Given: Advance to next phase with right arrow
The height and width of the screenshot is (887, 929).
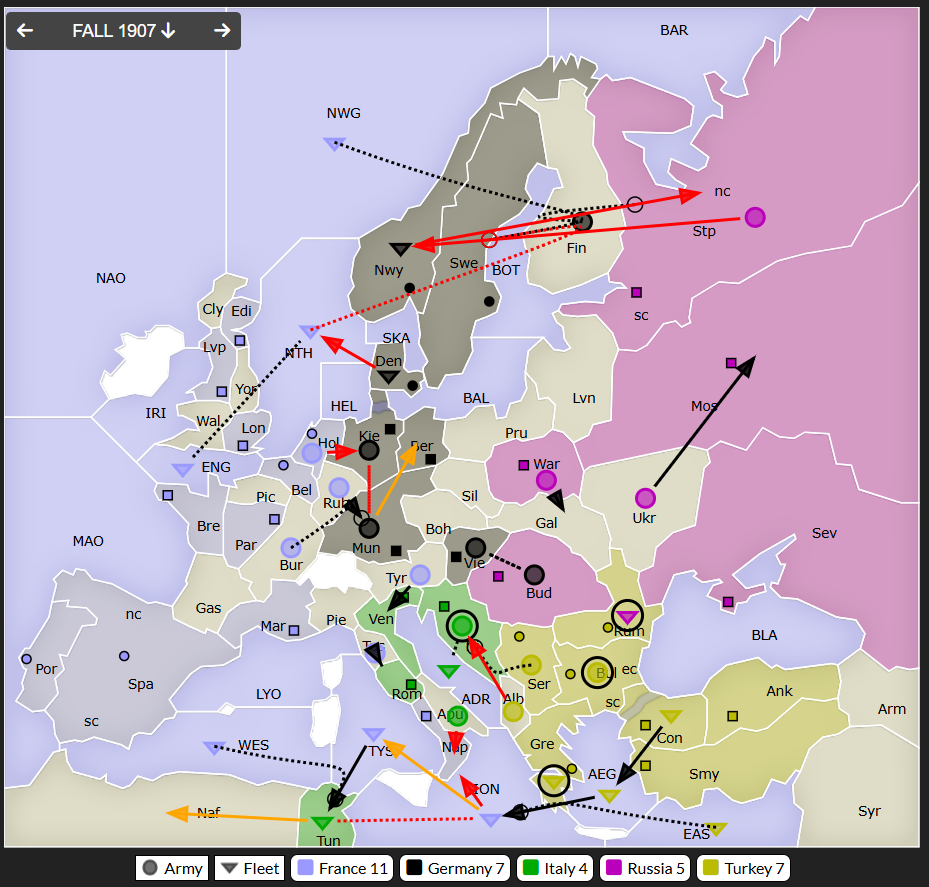Looking at the screenshot, I should 222,30.
